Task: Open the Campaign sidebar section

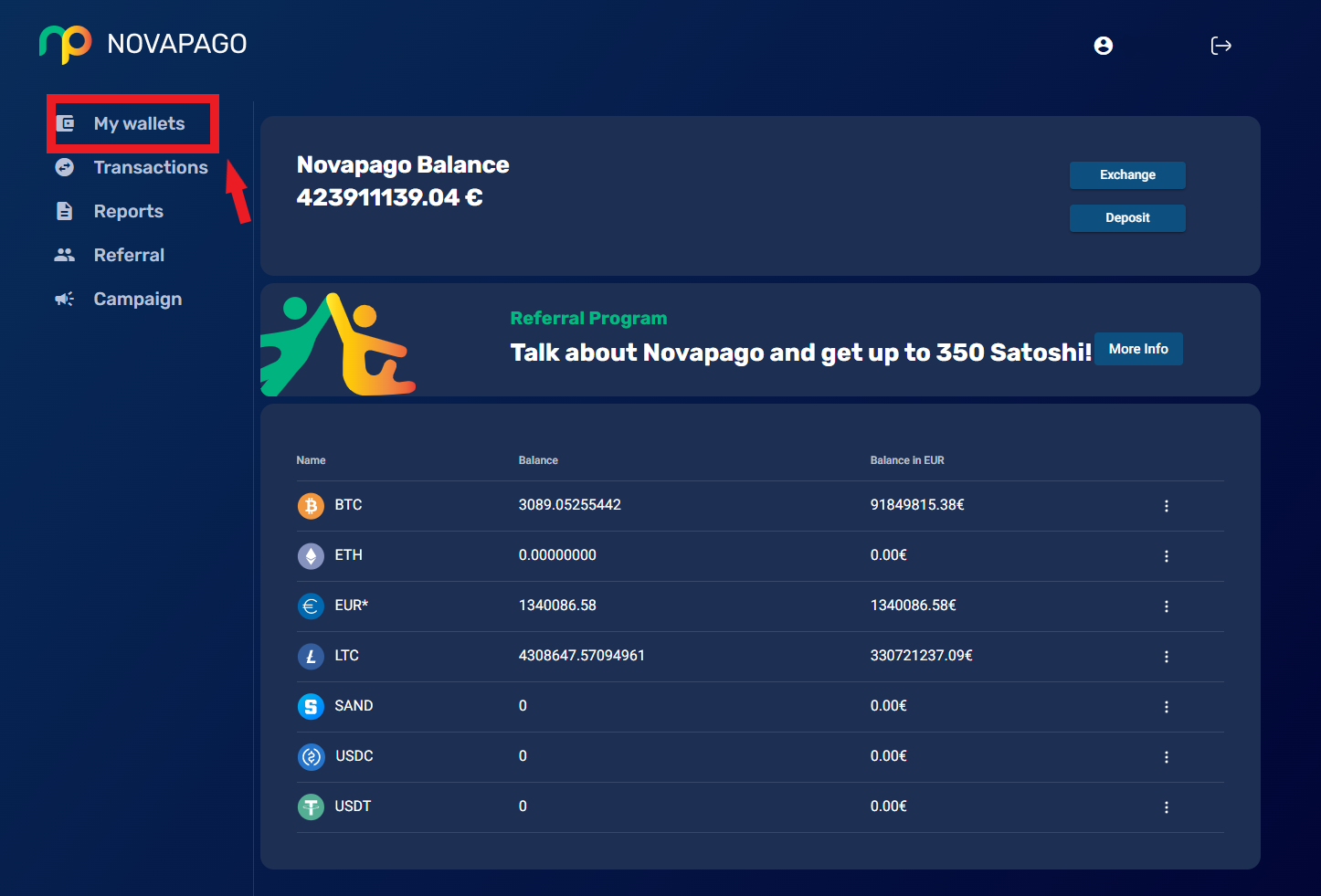Action: [x=137, y=299]
